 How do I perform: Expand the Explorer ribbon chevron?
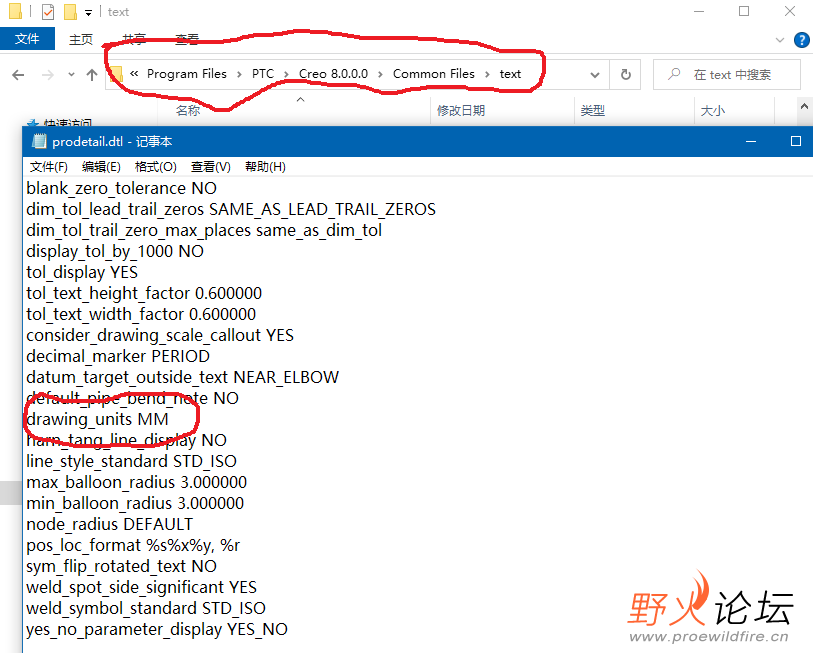pyautogui.click(x=779, y=40)
